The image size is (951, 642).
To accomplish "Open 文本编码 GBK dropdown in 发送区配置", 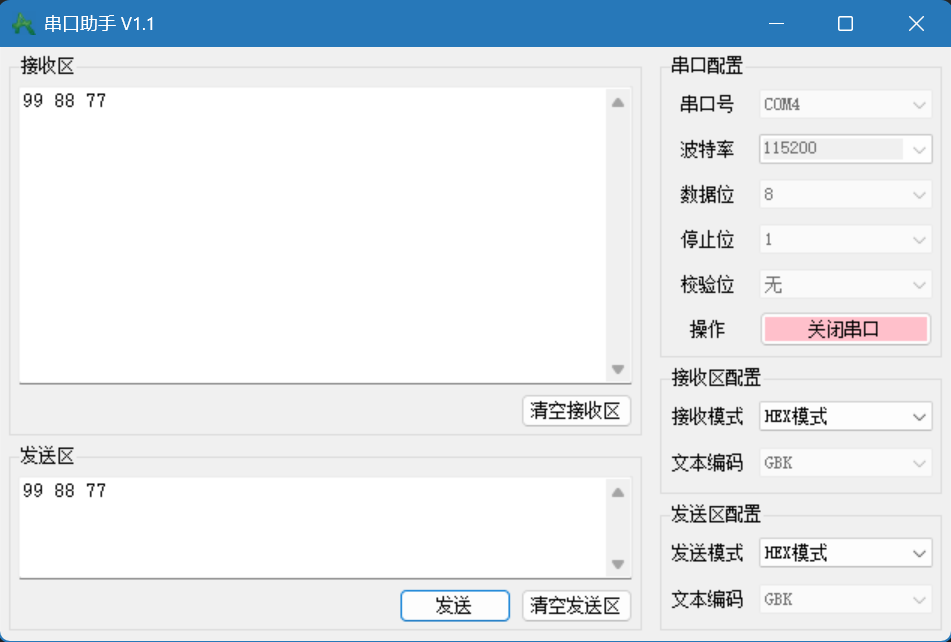I will [845, 600].
